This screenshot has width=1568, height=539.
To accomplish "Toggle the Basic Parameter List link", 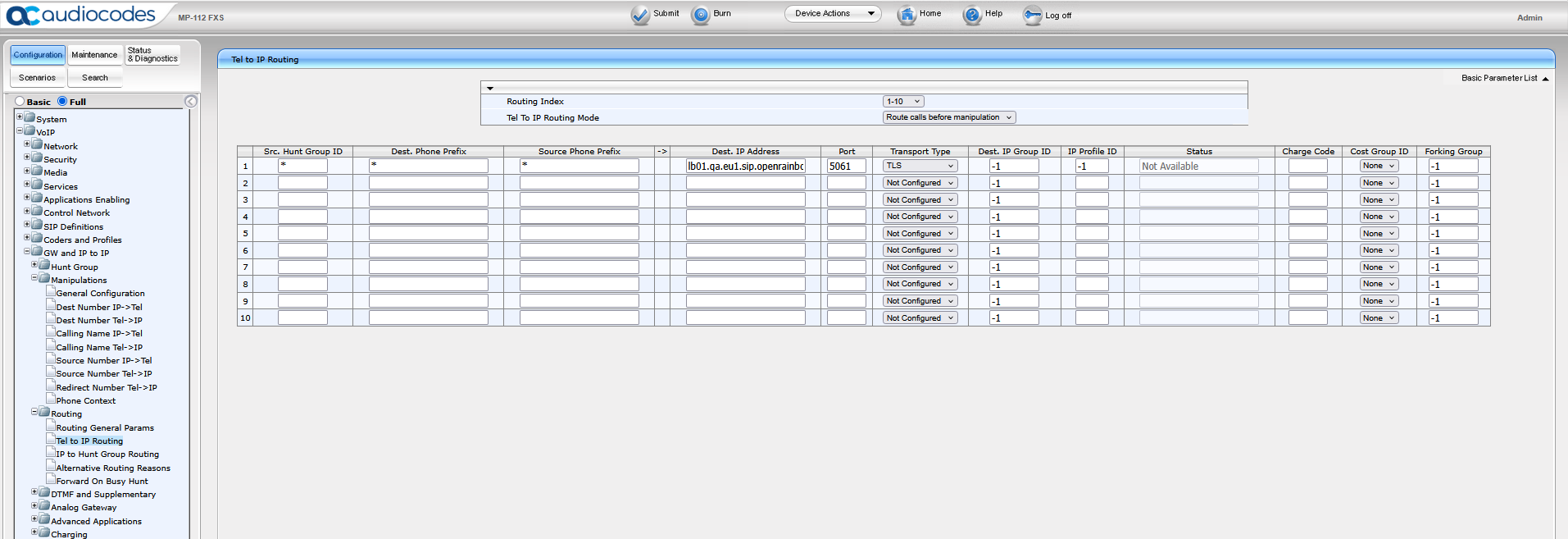I will click(x=1503, y=79).
